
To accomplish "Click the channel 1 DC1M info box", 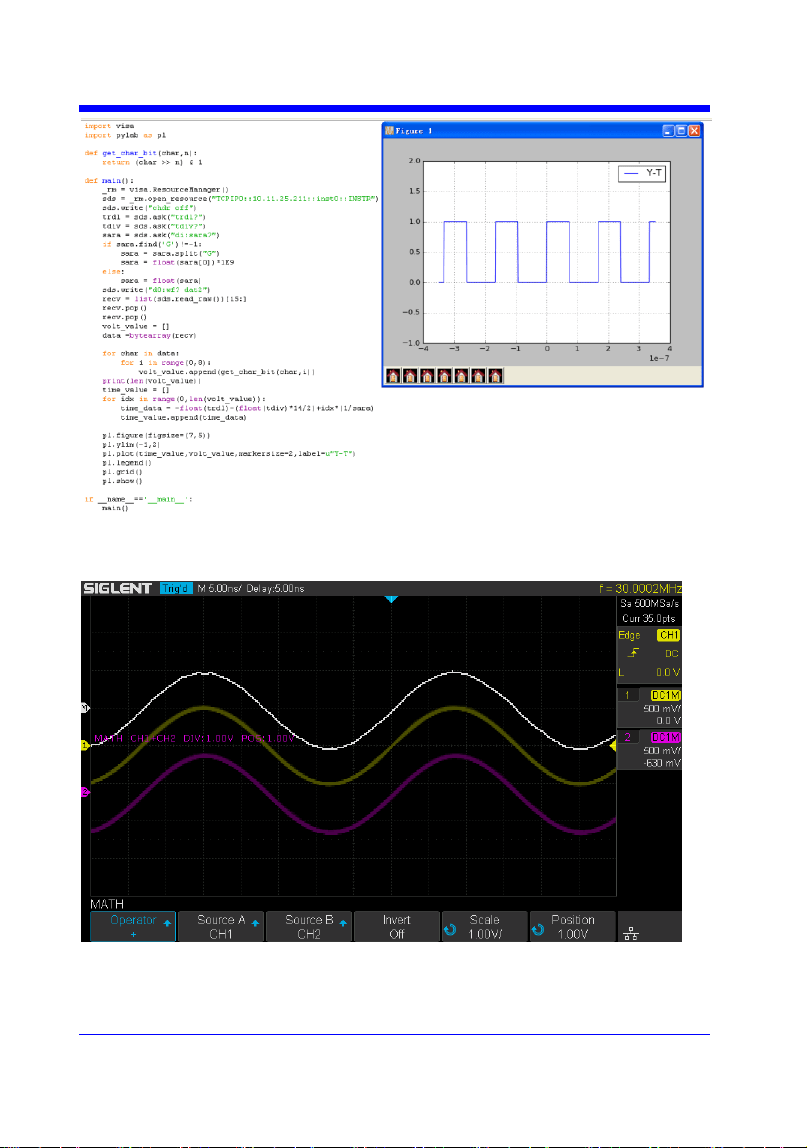I will pyautogui.click(x=650, y=707).
